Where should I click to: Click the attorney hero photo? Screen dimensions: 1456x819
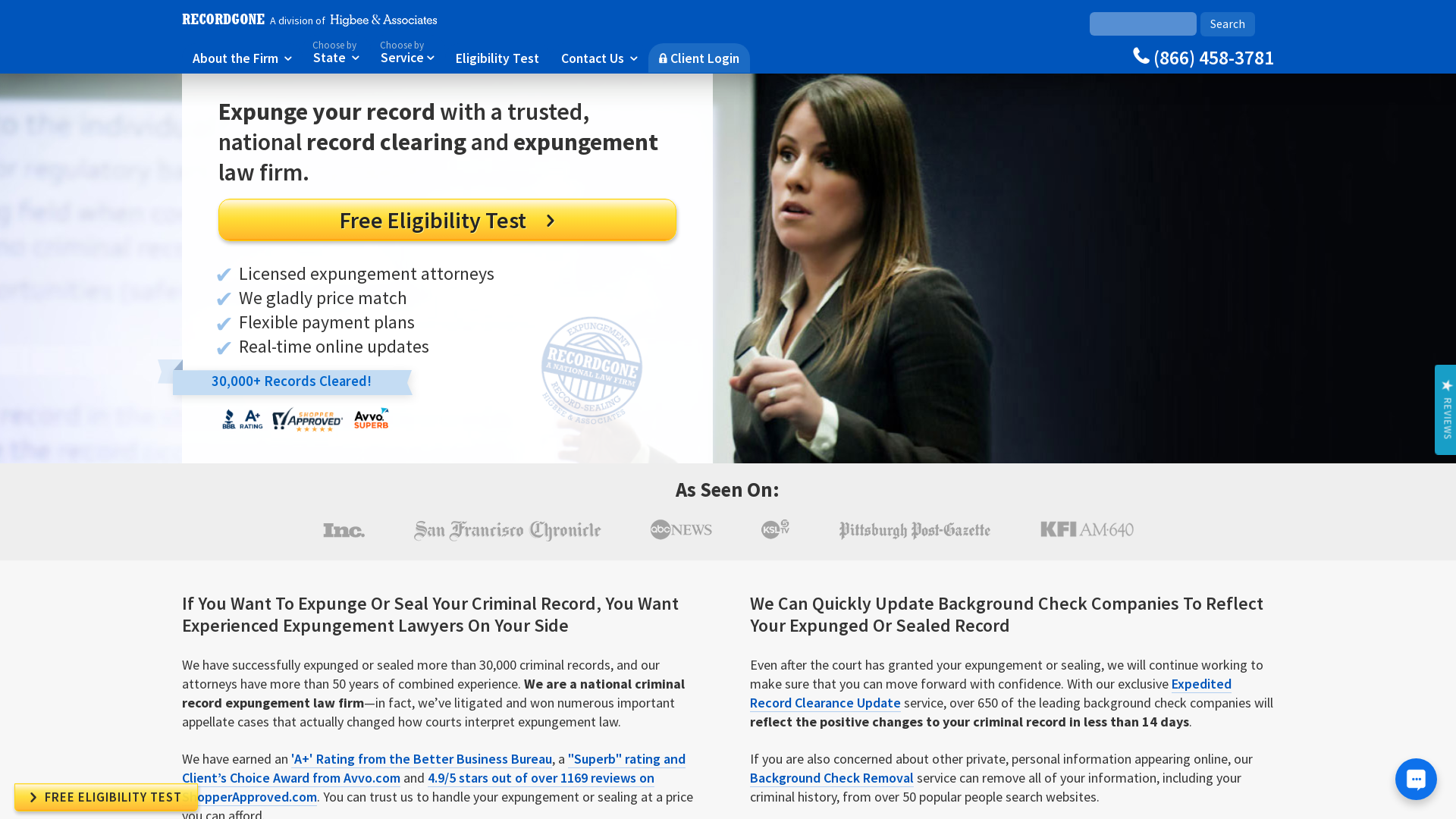coord(1084,268)
